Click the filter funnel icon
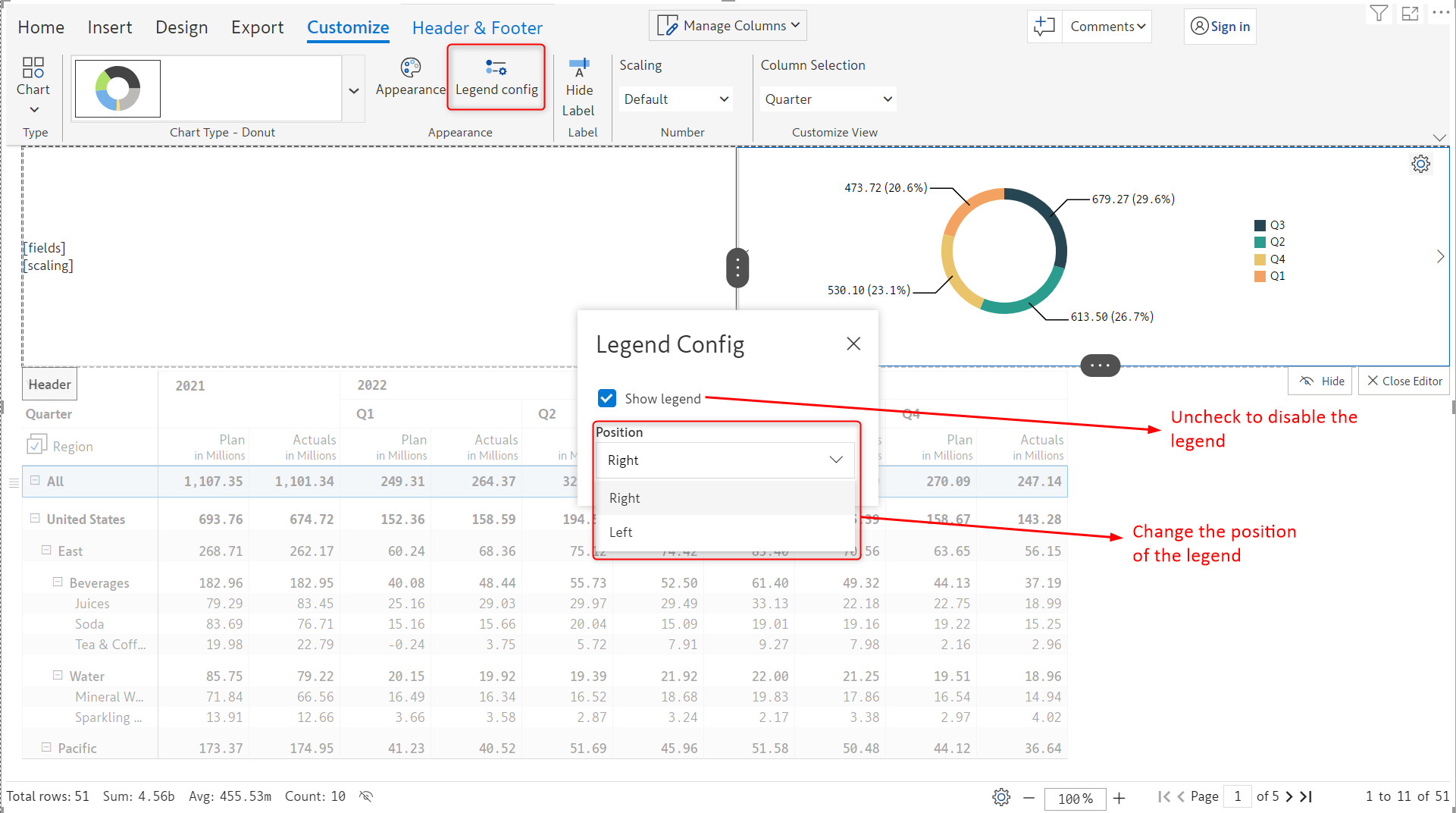Image resolution: width=1456 pixels, height=813 pixels. point(1379,14)
